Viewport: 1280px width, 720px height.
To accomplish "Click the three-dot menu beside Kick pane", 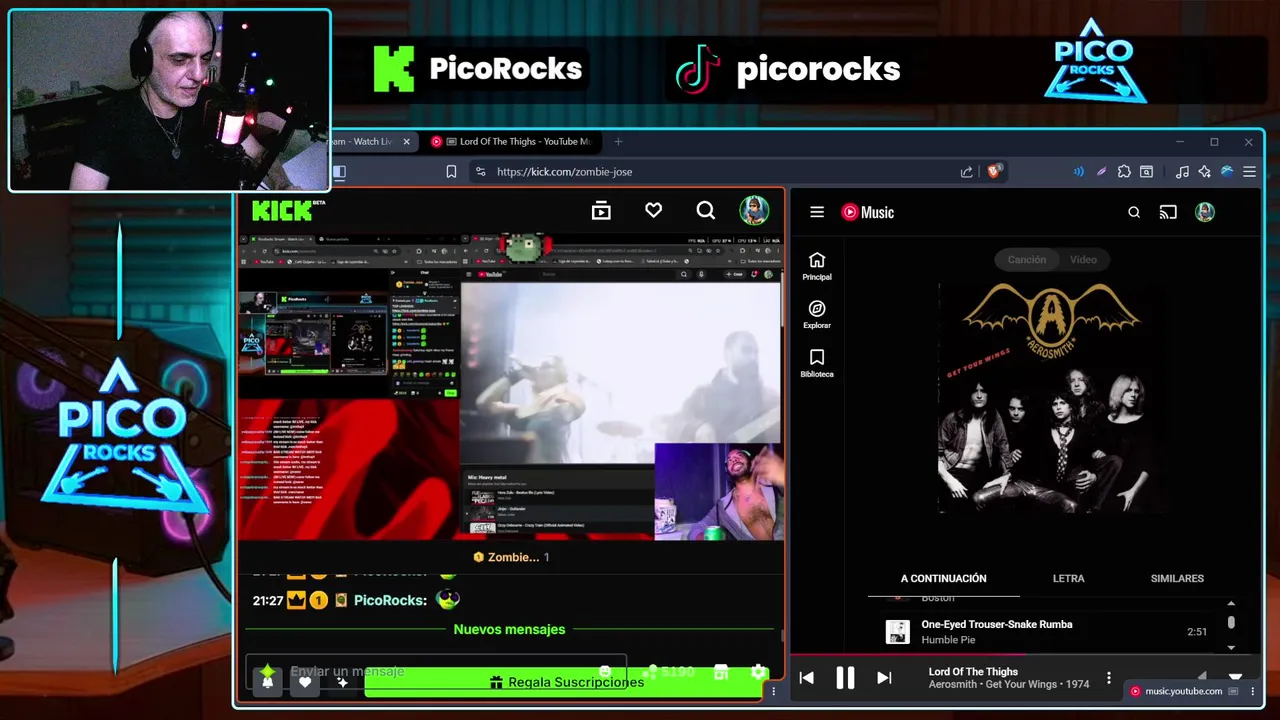I will [773, 691].
